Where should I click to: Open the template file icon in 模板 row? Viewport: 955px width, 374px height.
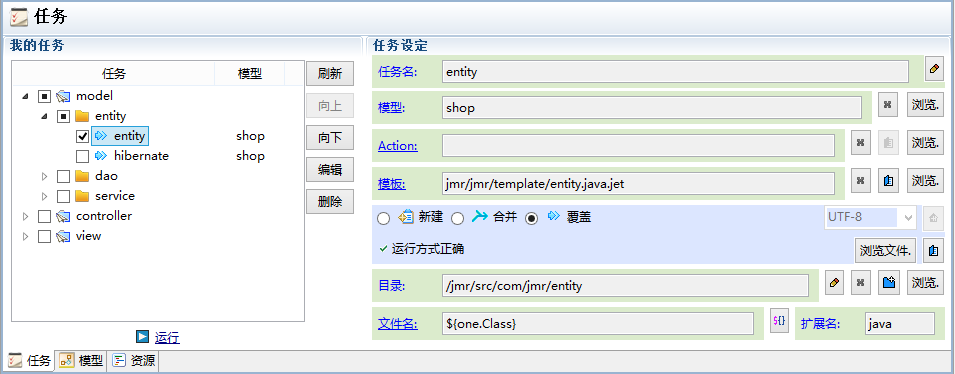coord(888,180)
